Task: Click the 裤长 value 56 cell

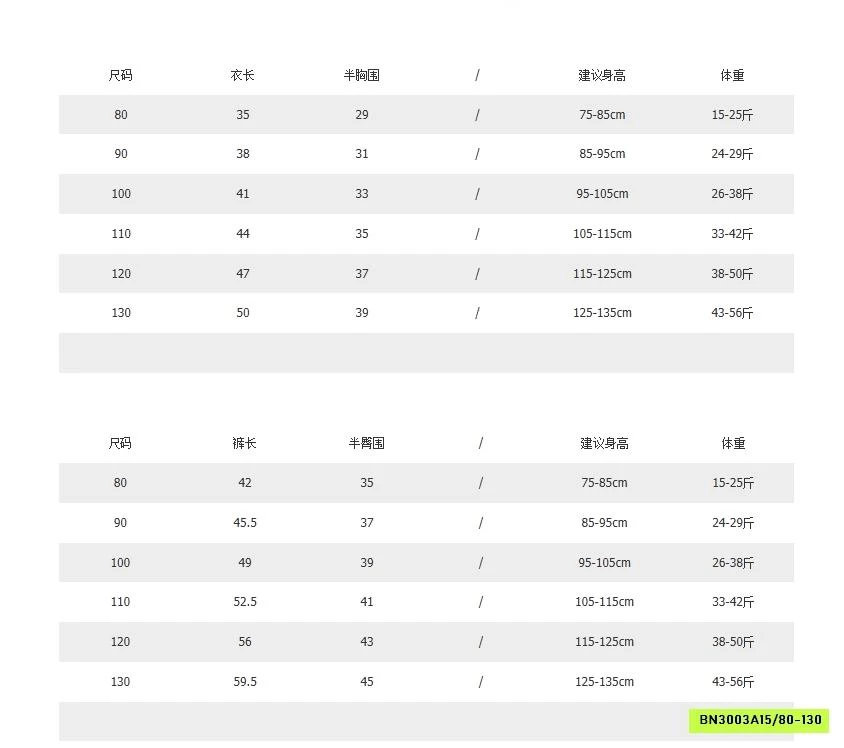Action: click(245, 642)
